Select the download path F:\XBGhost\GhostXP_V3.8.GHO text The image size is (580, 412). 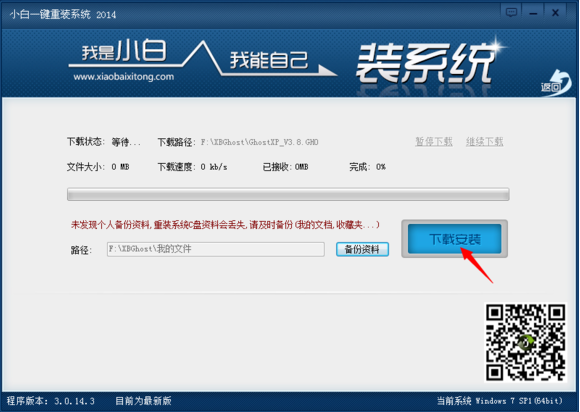tap(259, 142)
